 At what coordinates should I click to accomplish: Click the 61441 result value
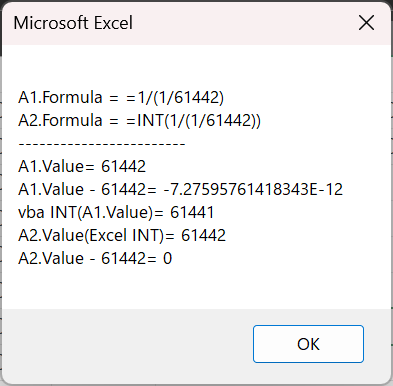point(192,212)
